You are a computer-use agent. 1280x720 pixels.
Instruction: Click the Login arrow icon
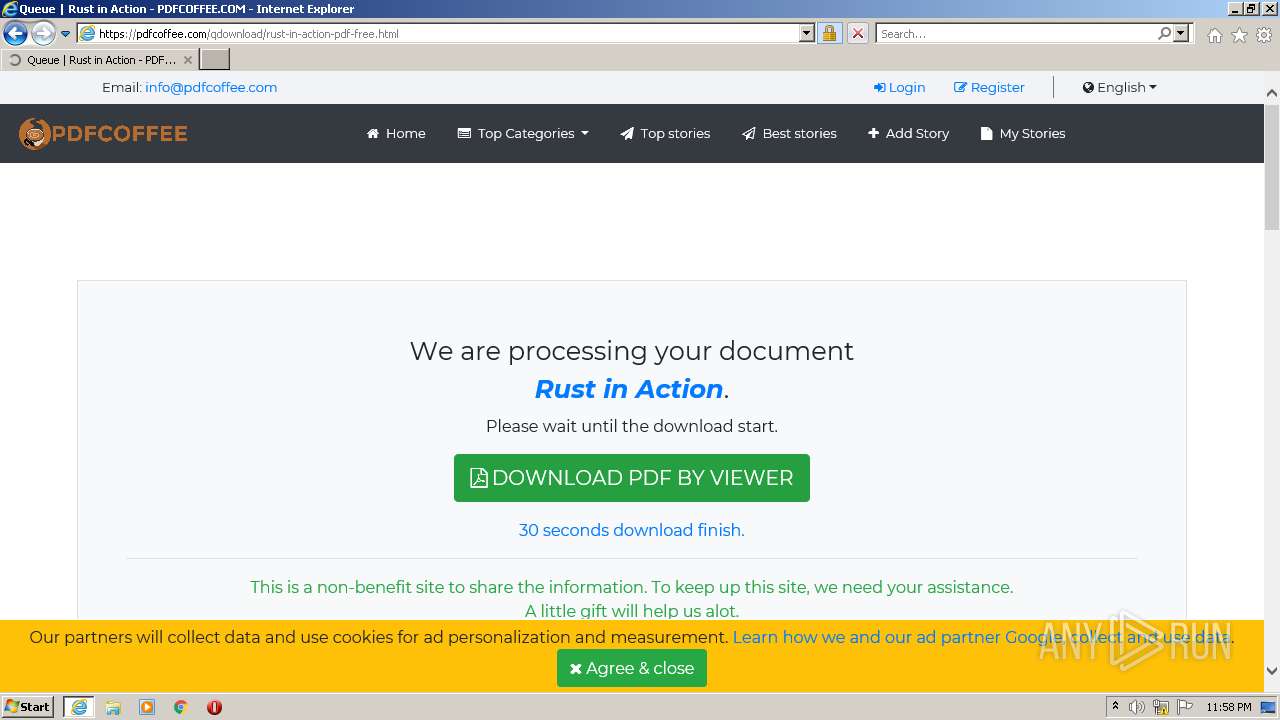click(x=880, y=88)
